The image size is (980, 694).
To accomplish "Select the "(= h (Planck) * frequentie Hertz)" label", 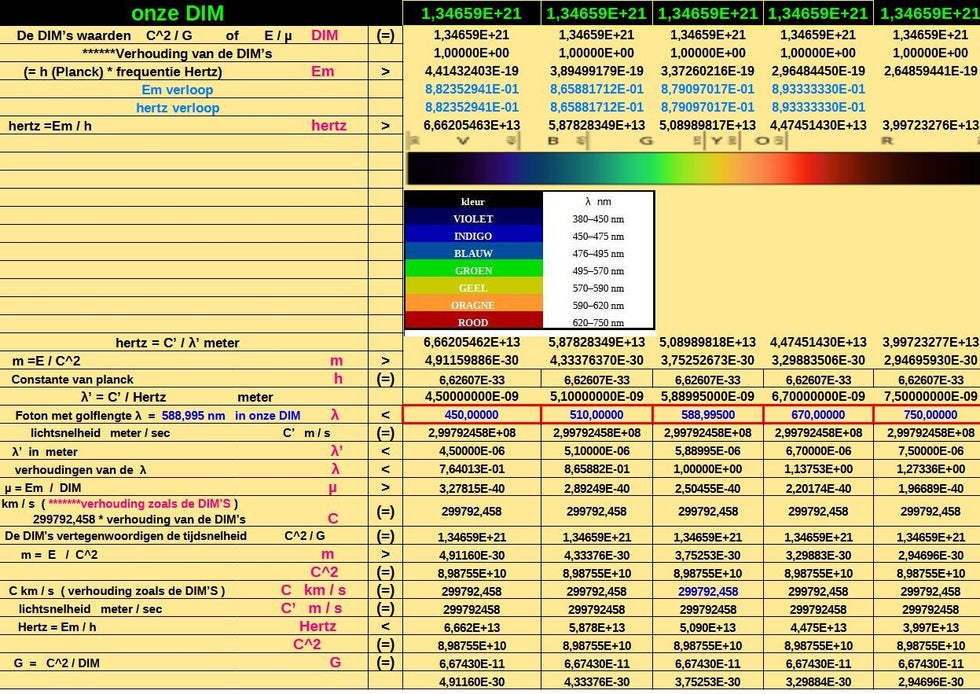I will pos(122,72).
